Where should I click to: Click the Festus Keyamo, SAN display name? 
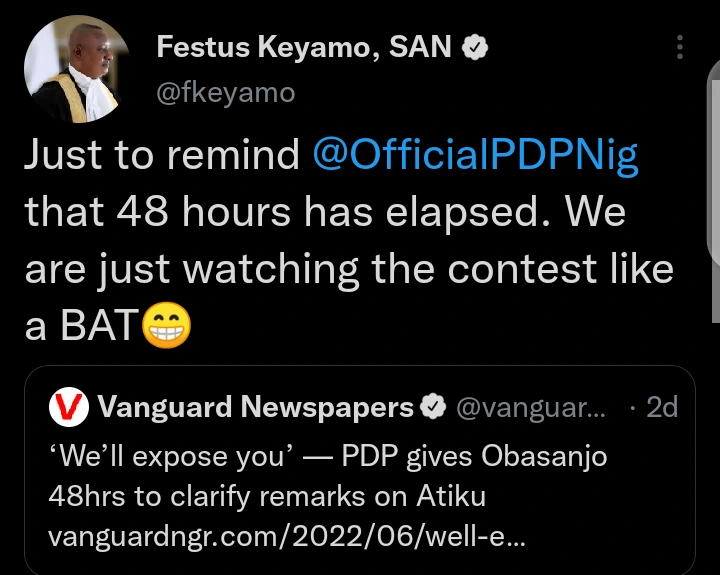[306, 48]
